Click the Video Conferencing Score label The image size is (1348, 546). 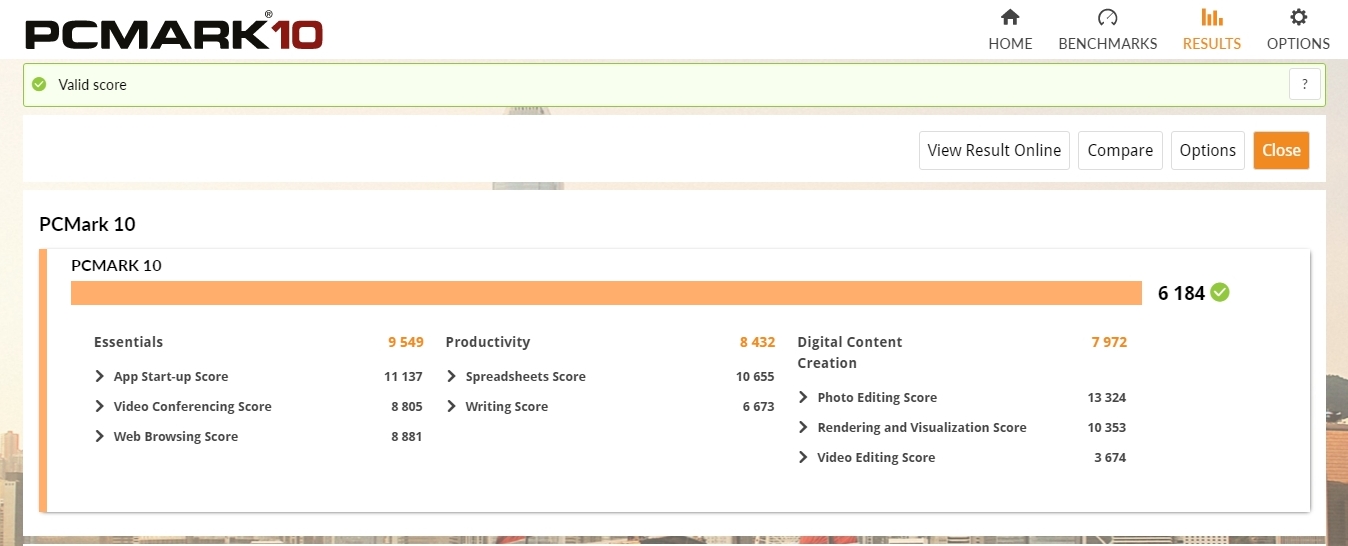click(192, 407)
